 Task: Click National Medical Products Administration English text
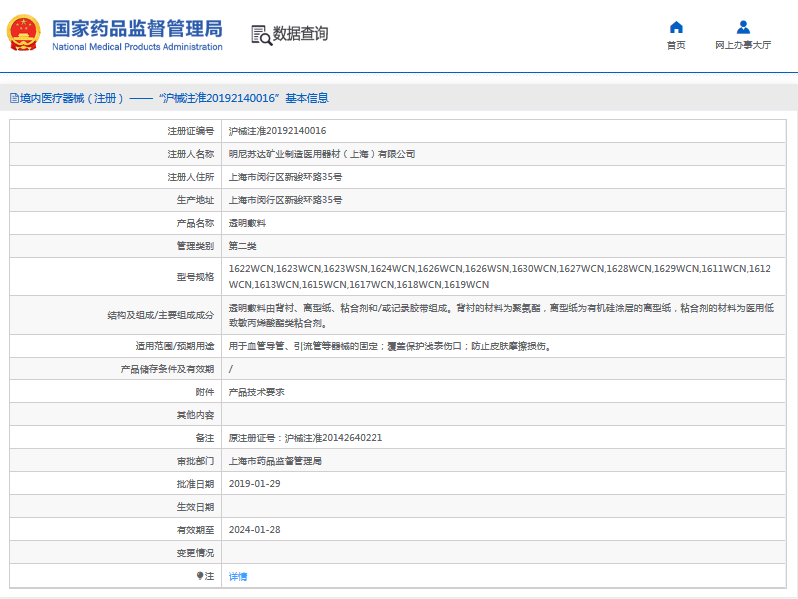coord(136,47)
